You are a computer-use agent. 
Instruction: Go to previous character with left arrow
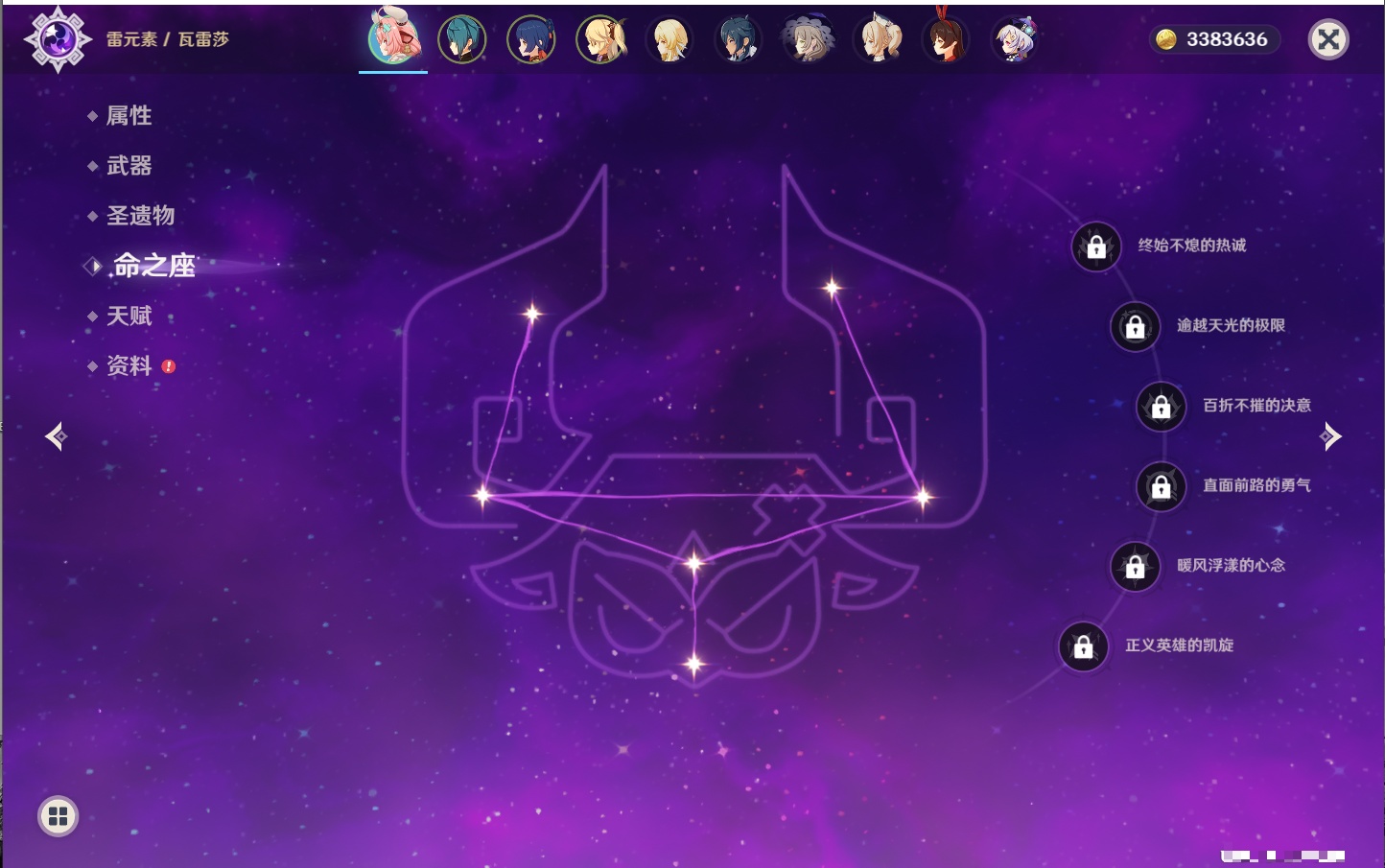click(56, 436)
